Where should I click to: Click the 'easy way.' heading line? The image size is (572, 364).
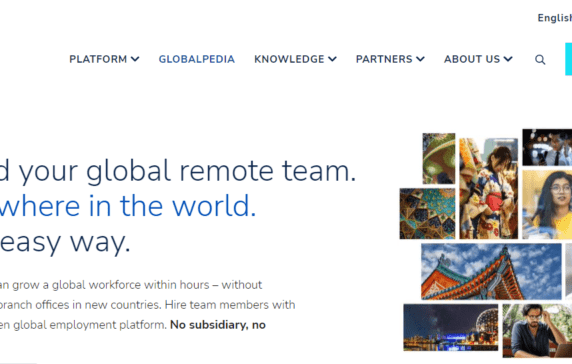tap(65, 243)
